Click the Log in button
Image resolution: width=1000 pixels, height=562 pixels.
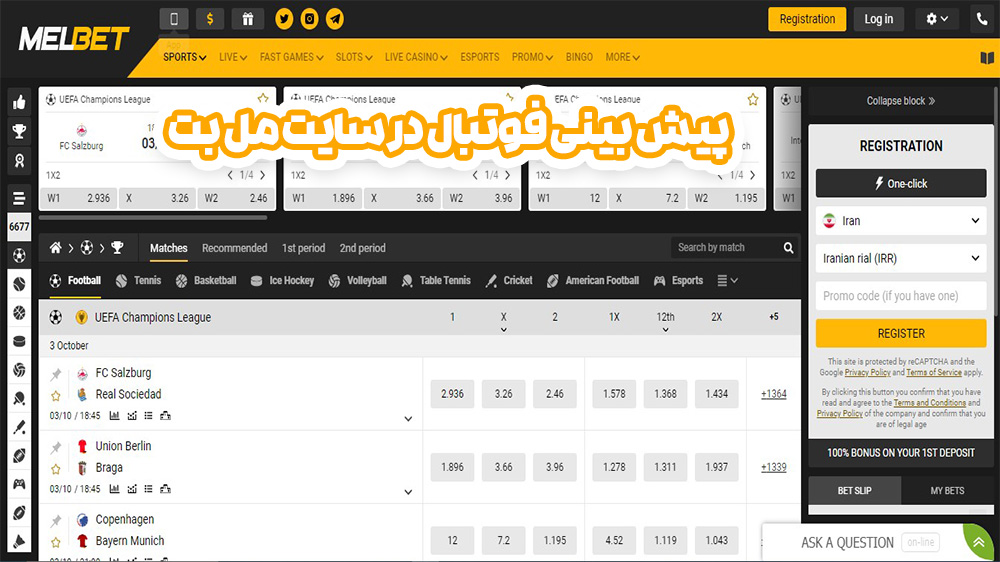879,19
